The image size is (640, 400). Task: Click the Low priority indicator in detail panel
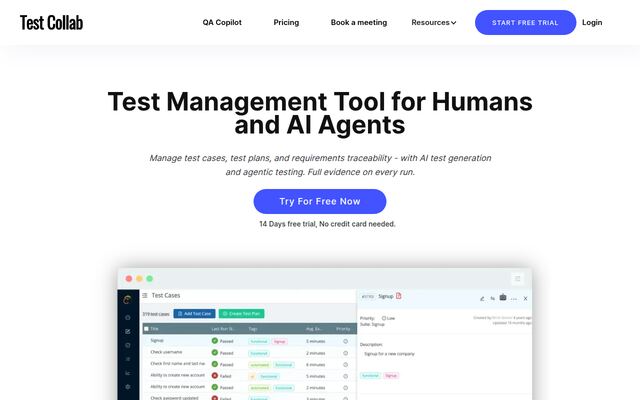[x=388, y=318]
